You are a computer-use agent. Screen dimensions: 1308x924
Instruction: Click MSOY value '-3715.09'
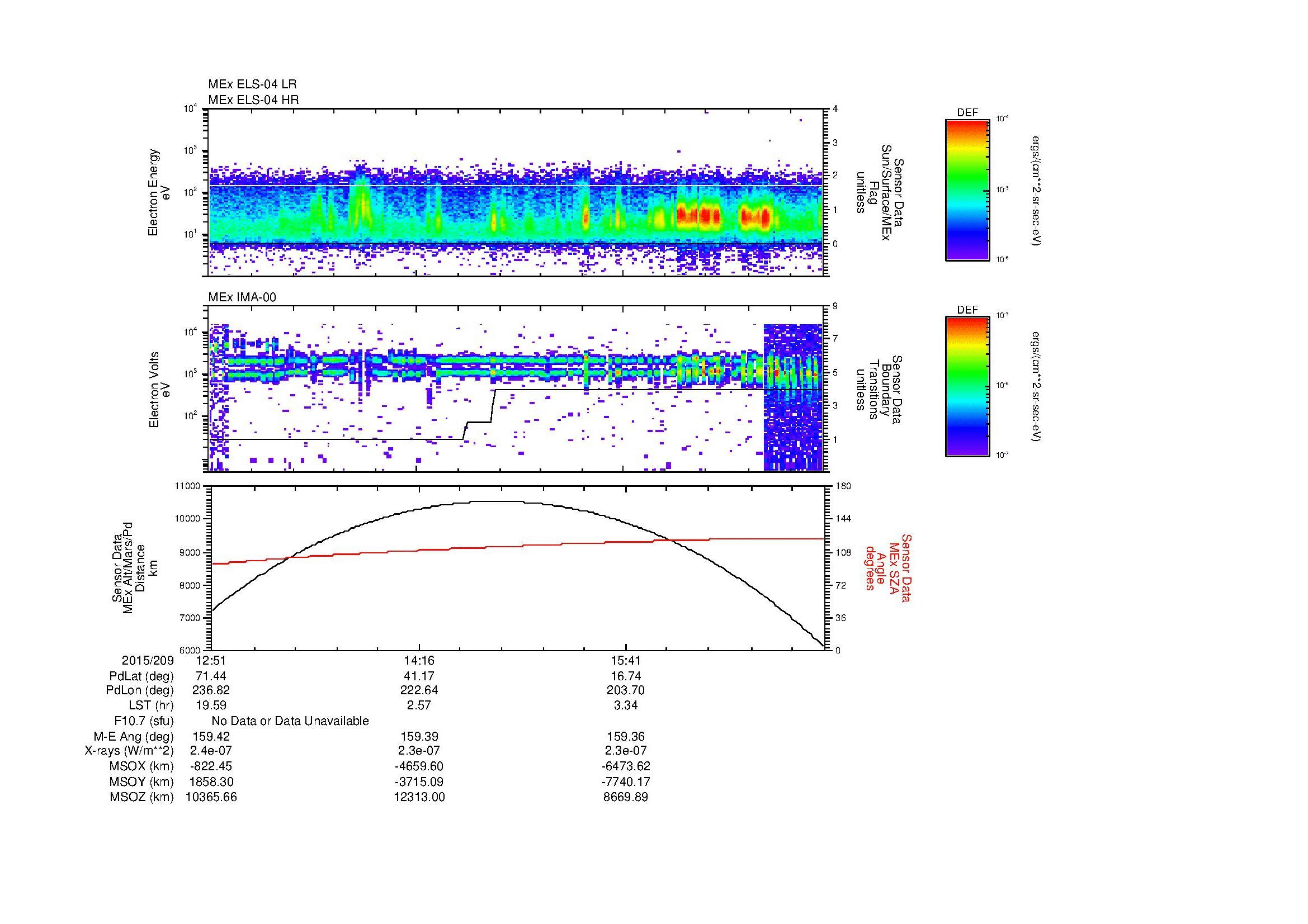pyautogui.click(x=419, y=781)
